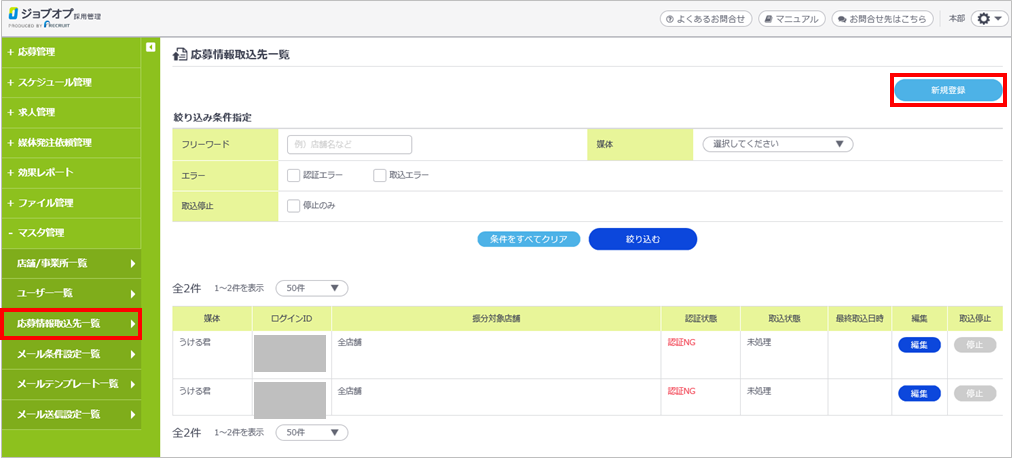This screenshot has height=458, width=1012.
Task: Focus the フリーワード text input field
Action: pos(349,144)
